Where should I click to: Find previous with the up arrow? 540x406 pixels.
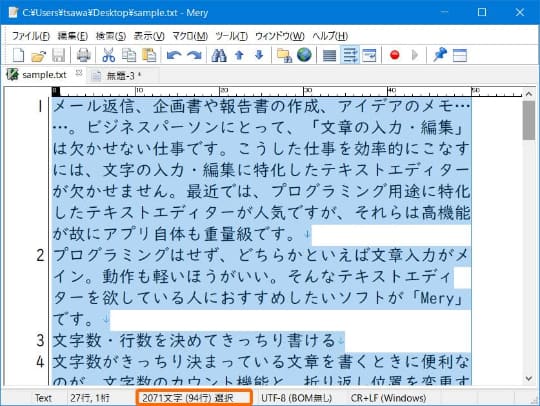(x=239, y=55)
